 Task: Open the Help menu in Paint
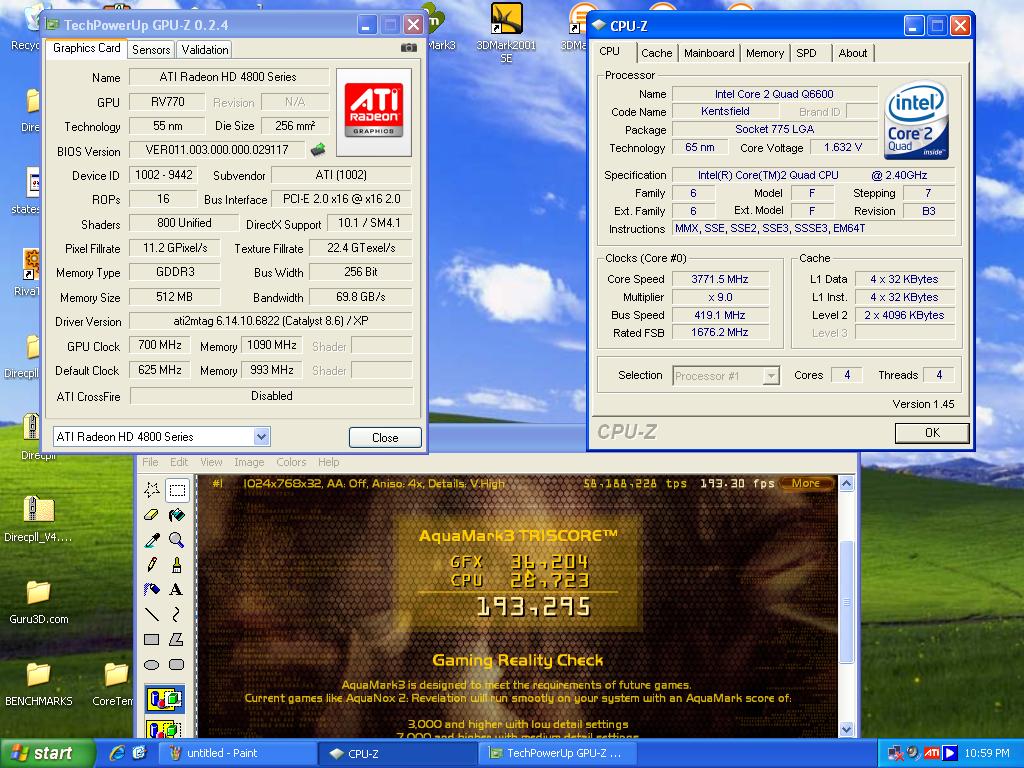pyautogui.click(x=328, y=462)
